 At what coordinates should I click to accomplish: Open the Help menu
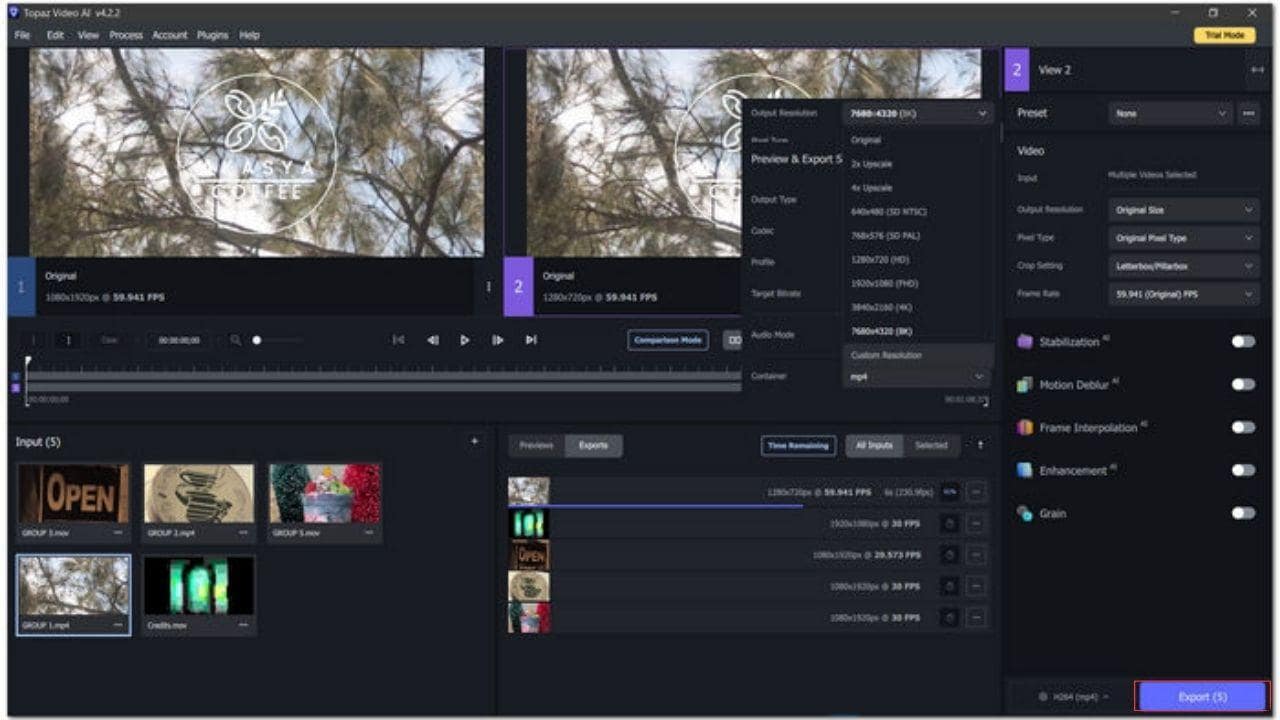[249, 35]
